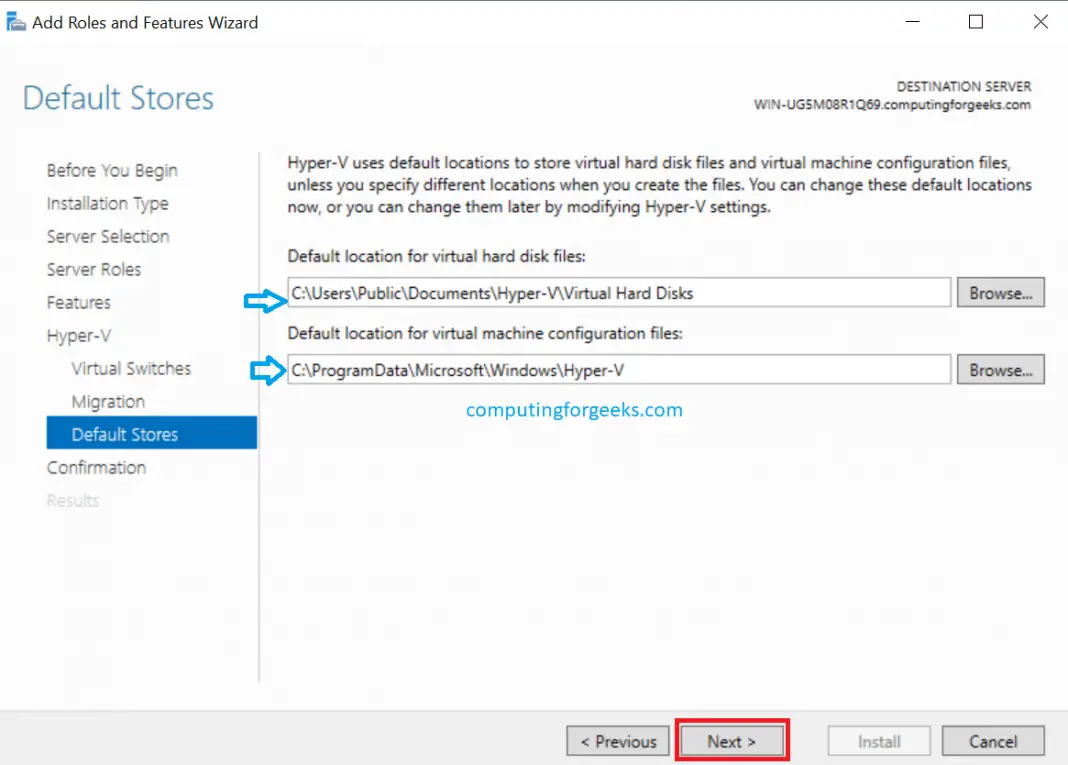Image resolution: width=1068 pixels, height=765 pixels.
Task: Click the virtual hard disk files path field
Action: 618,293
